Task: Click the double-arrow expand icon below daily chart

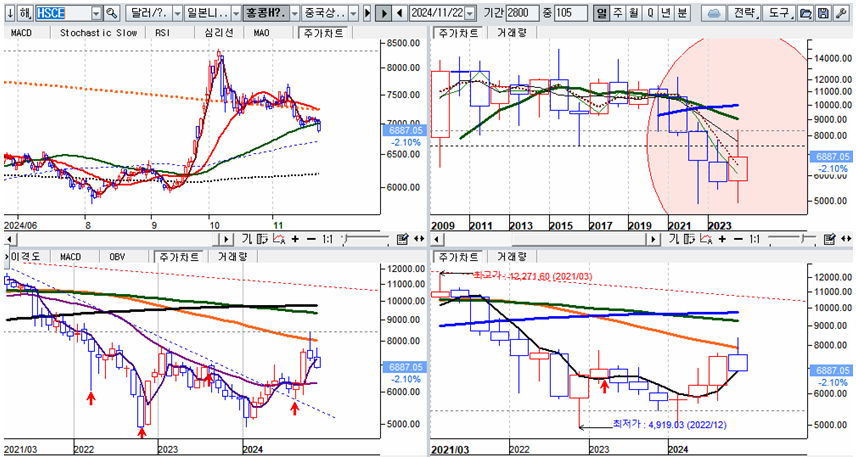Action: pos(419,239)
